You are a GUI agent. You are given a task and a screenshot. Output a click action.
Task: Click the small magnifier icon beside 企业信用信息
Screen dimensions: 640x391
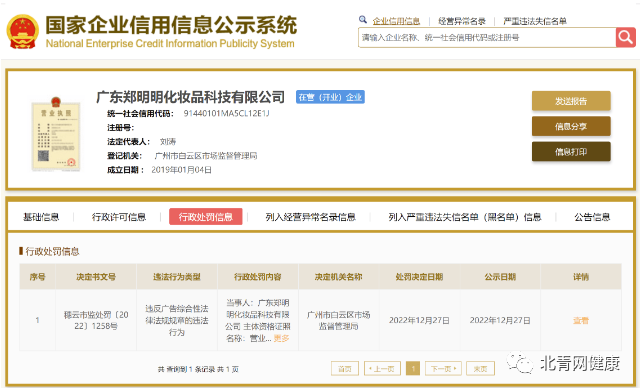[362, 19]
